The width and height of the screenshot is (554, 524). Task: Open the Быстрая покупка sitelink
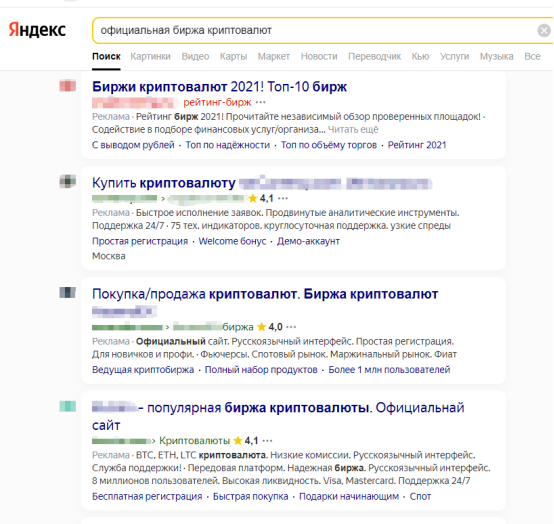click(251, 497)
